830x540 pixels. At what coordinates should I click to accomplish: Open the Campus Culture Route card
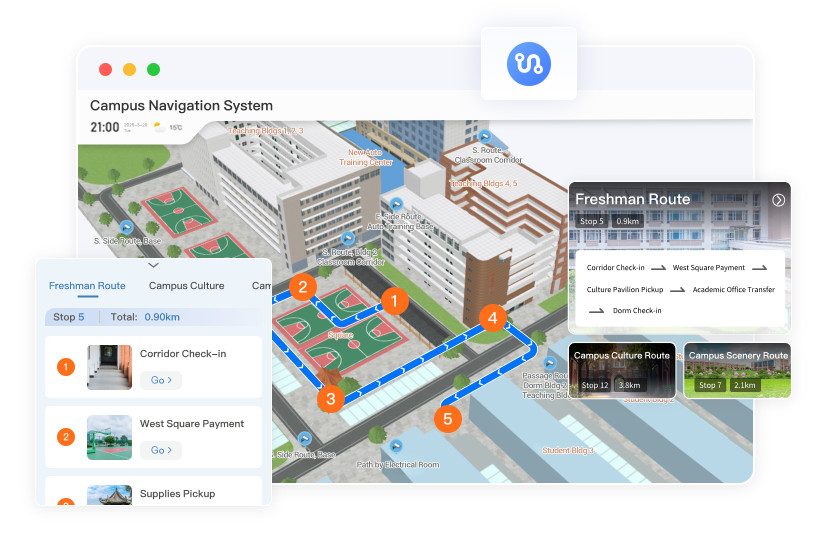click(x=622, y=371)
